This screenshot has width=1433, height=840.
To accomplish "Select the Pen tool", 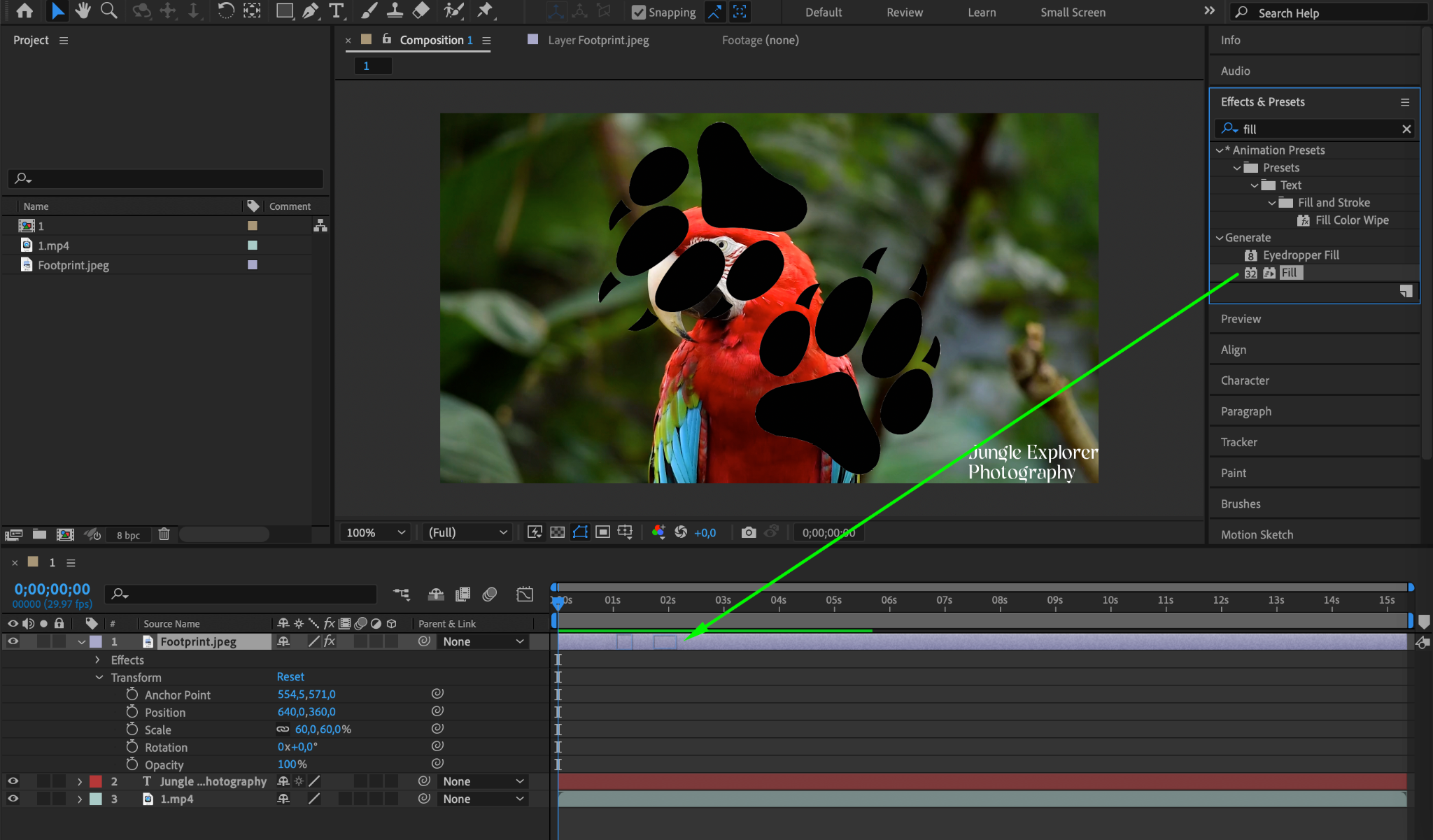I will pyautogui.click(x=311, y=10).
